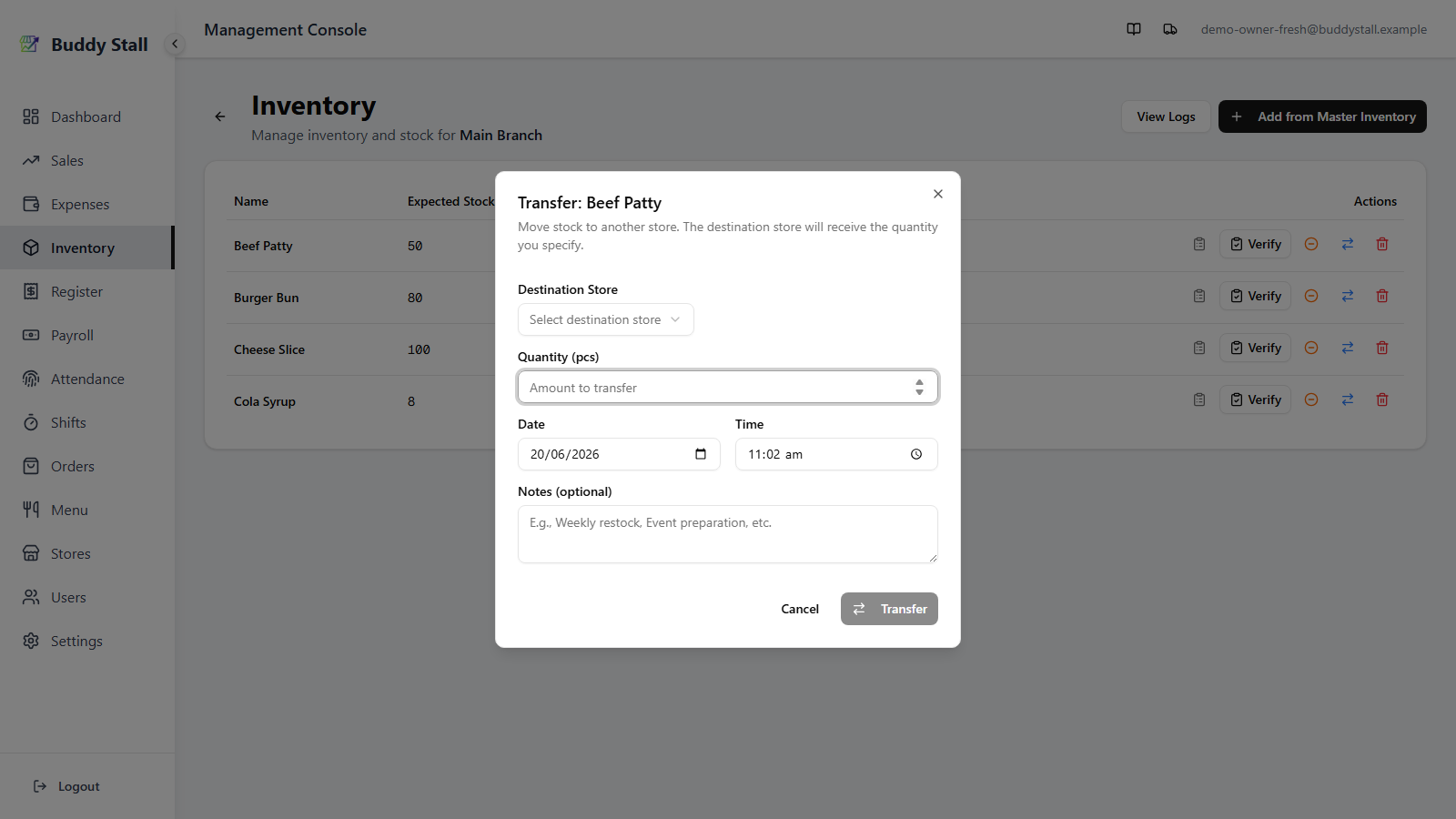Open Settings from the sidebar
Image resolution: width=1456 pixels, height=819 pixels.
point(86,641)
